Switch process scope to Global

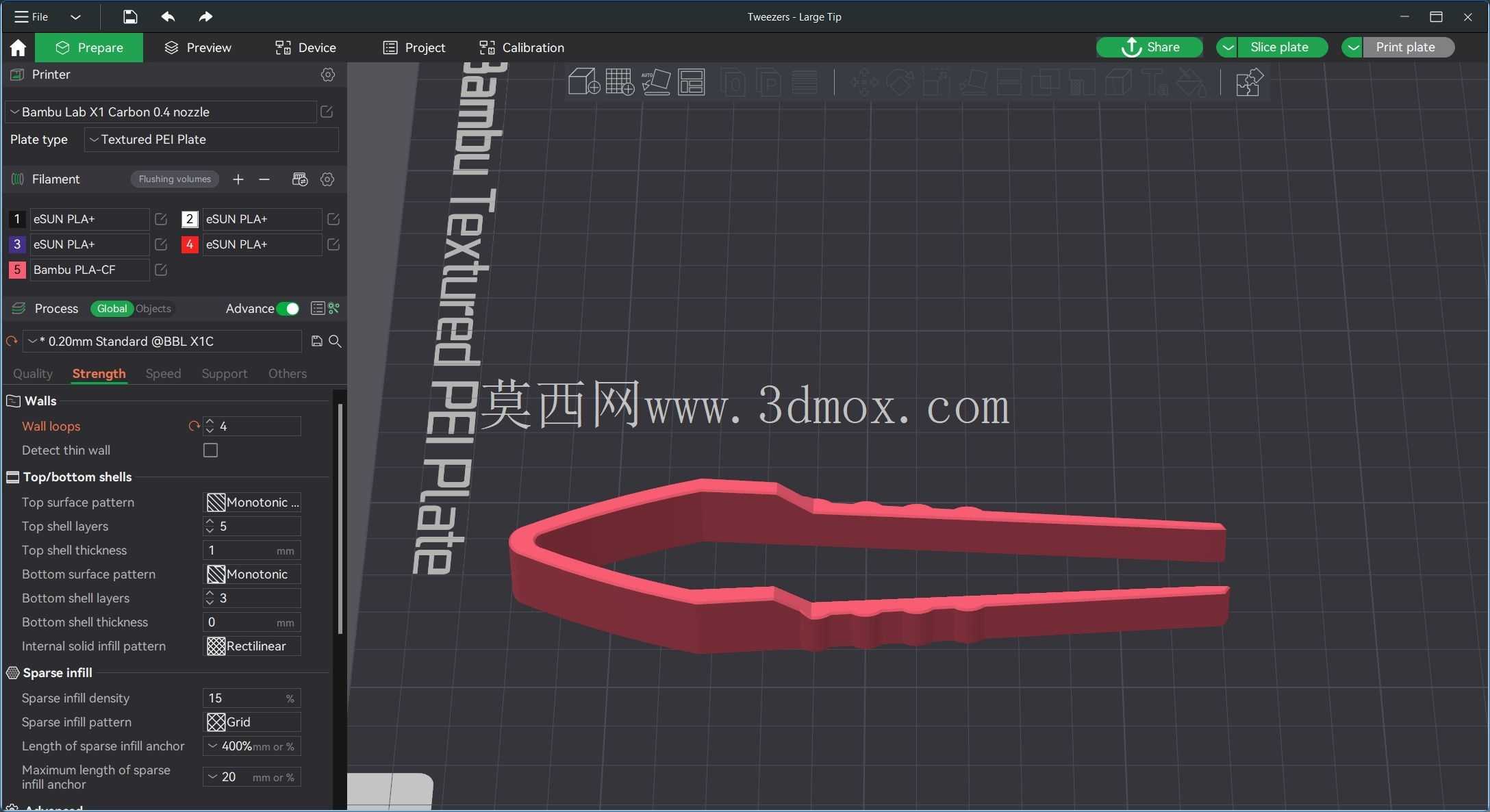[x=112, y=309]
